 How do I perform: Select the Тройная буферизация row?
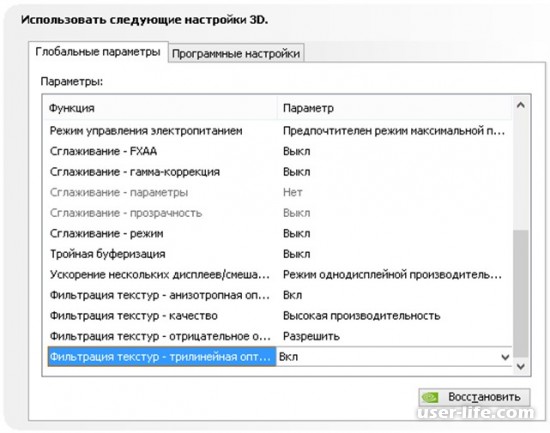pyautogui.click(x=280, y=254)
